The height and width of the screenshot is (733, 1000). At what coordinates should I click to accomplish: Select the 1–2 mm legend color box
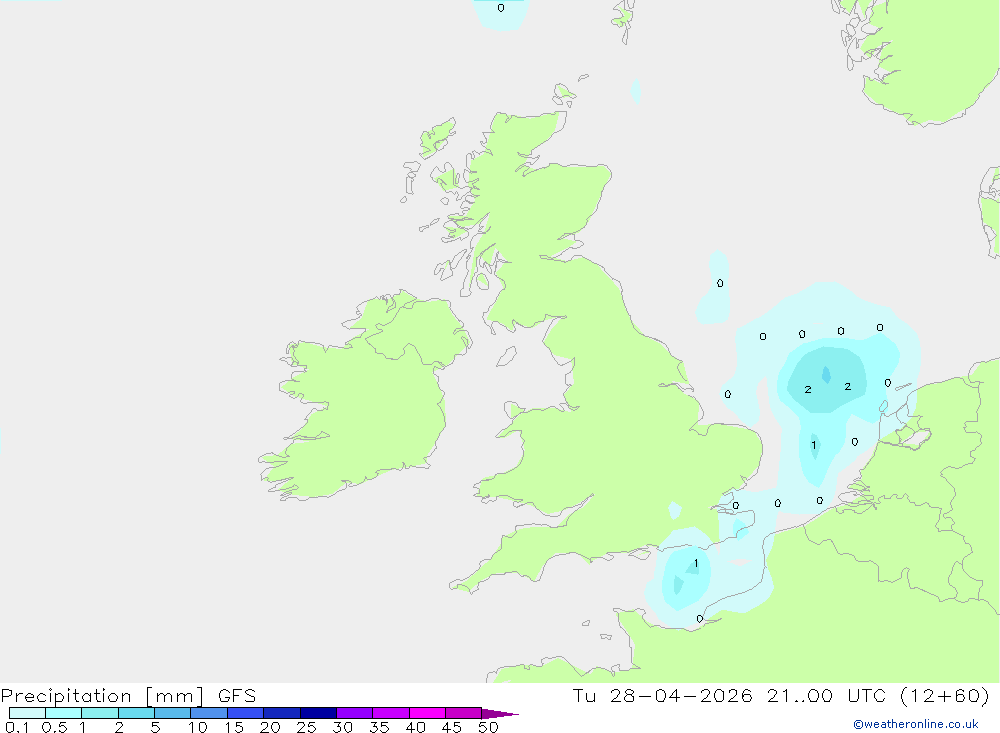100,713
